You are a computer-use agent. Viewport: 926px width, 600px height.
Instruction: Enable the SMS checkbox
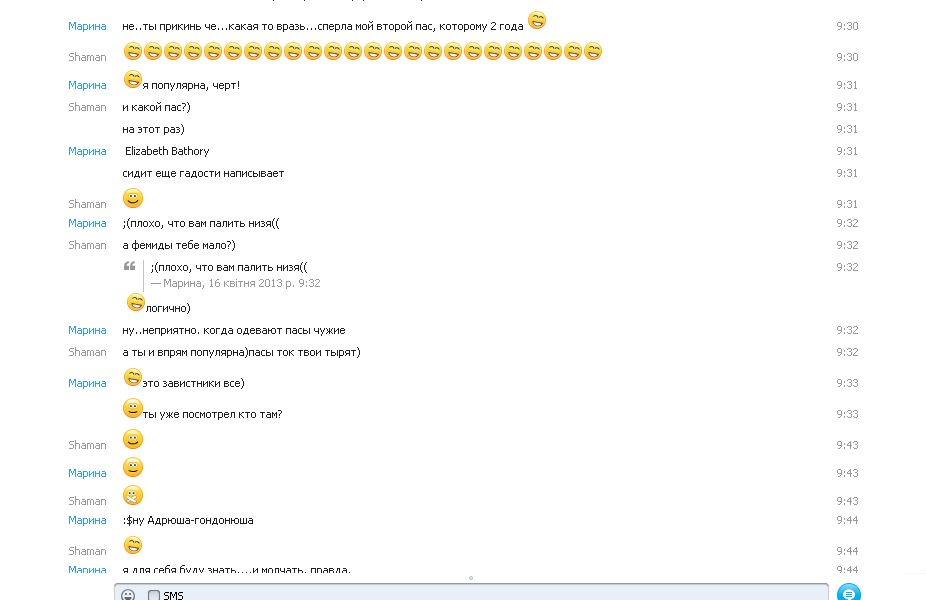(154, 595)
